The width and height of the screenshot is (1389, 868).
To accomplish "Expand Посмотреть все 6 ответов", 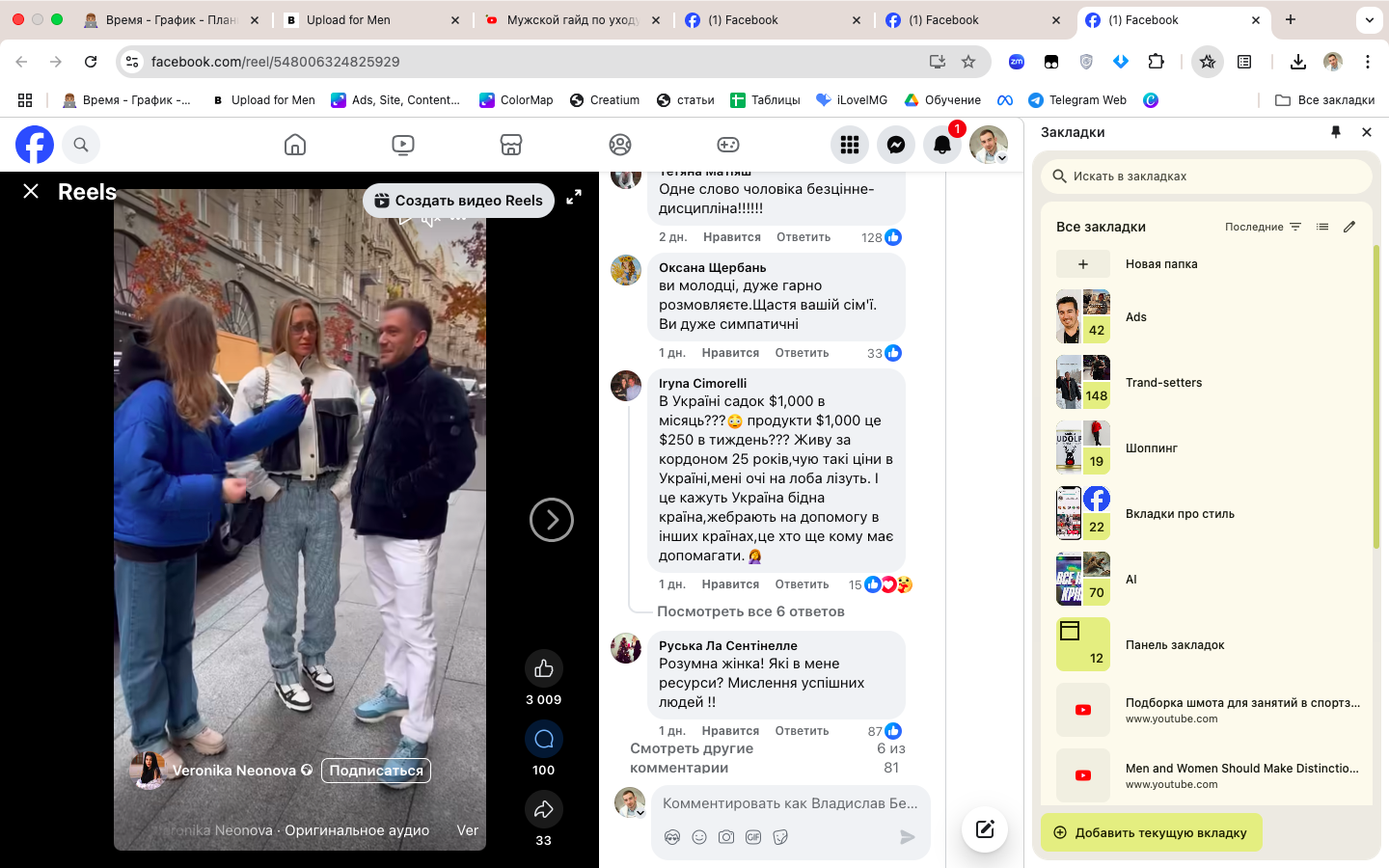I will click(x=750, y=611).
